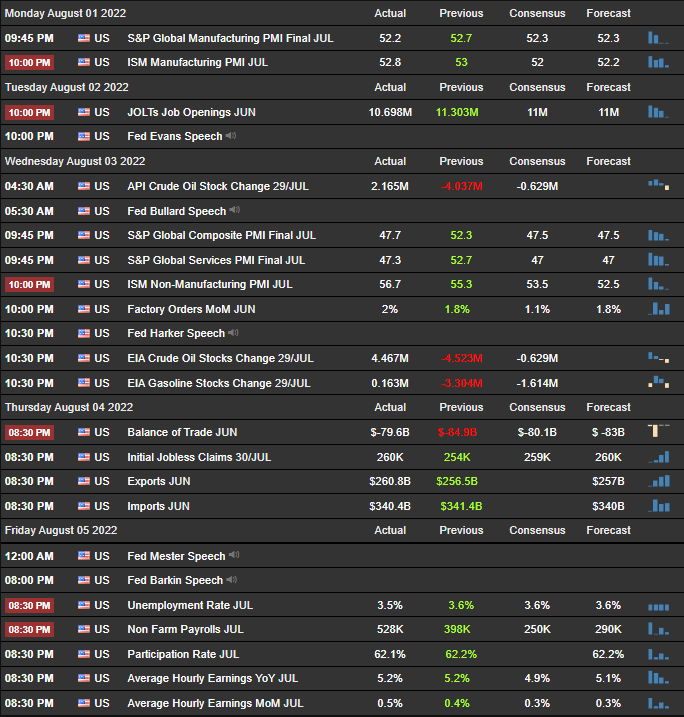Click the US flag on the JOLTs Job Openings row

point(84,112)
